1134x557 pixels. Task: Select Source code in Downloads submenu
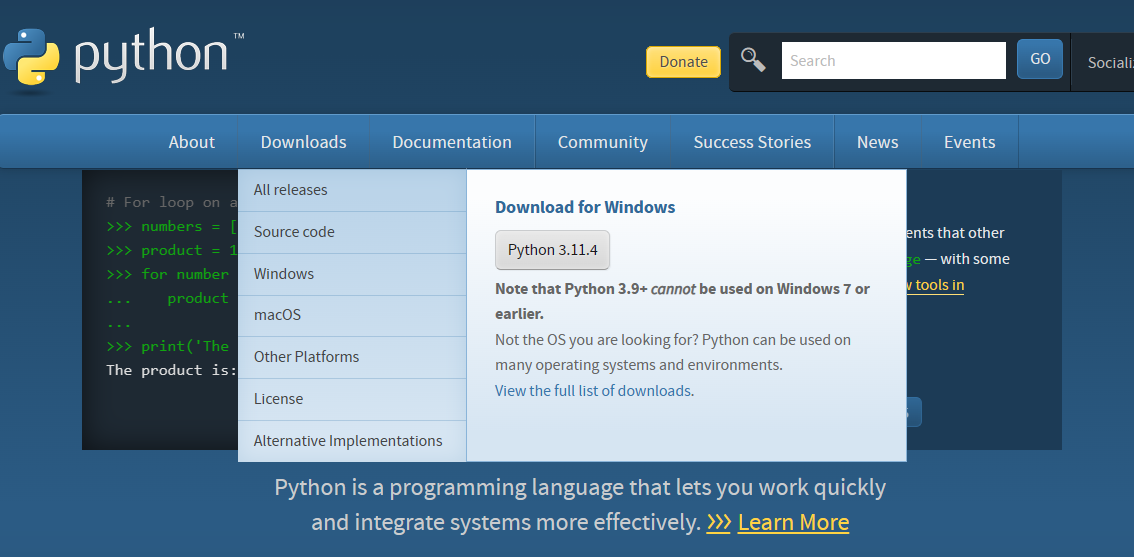coord(352,232)
